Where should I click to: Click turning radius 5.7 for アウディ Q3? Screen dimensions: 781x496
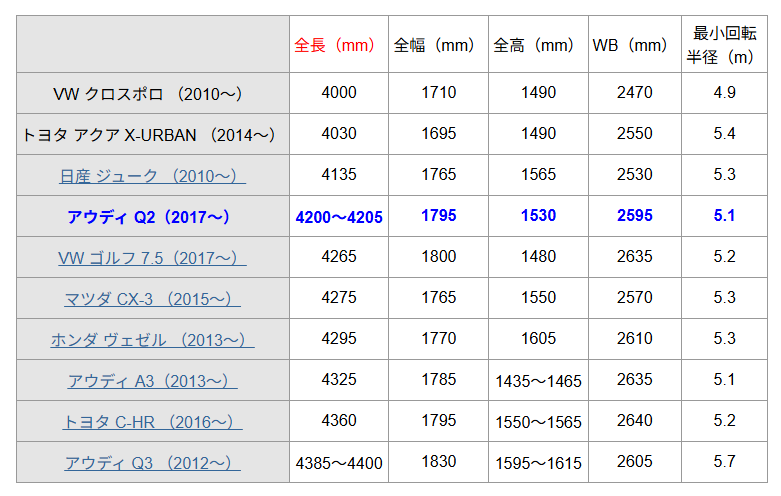(724, 461)
